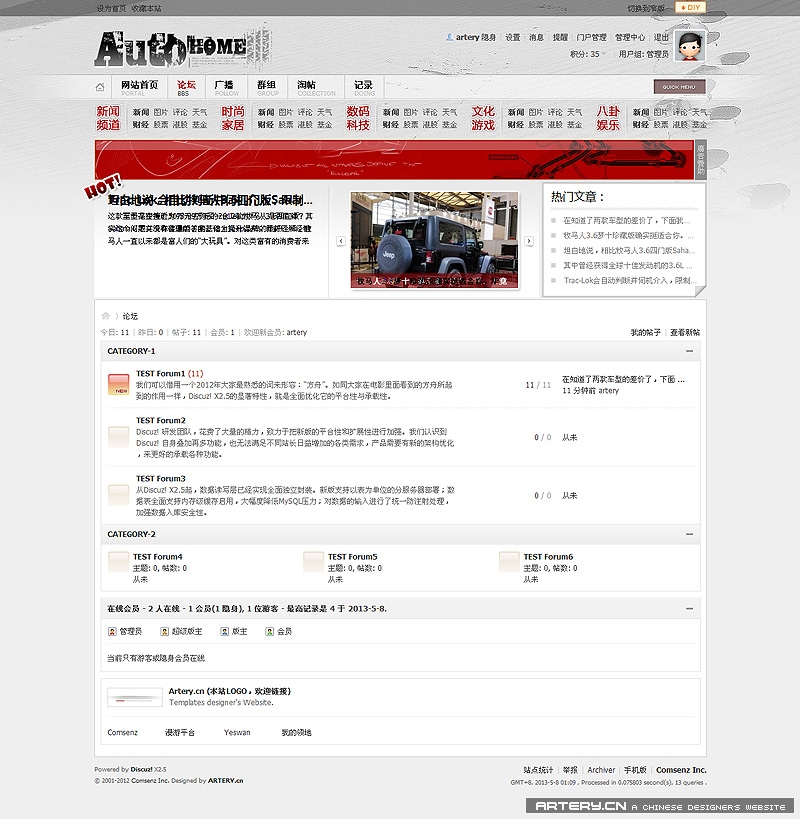Click the HOT! badge
The image size is (800, 819).
click(x=103, y=186)
